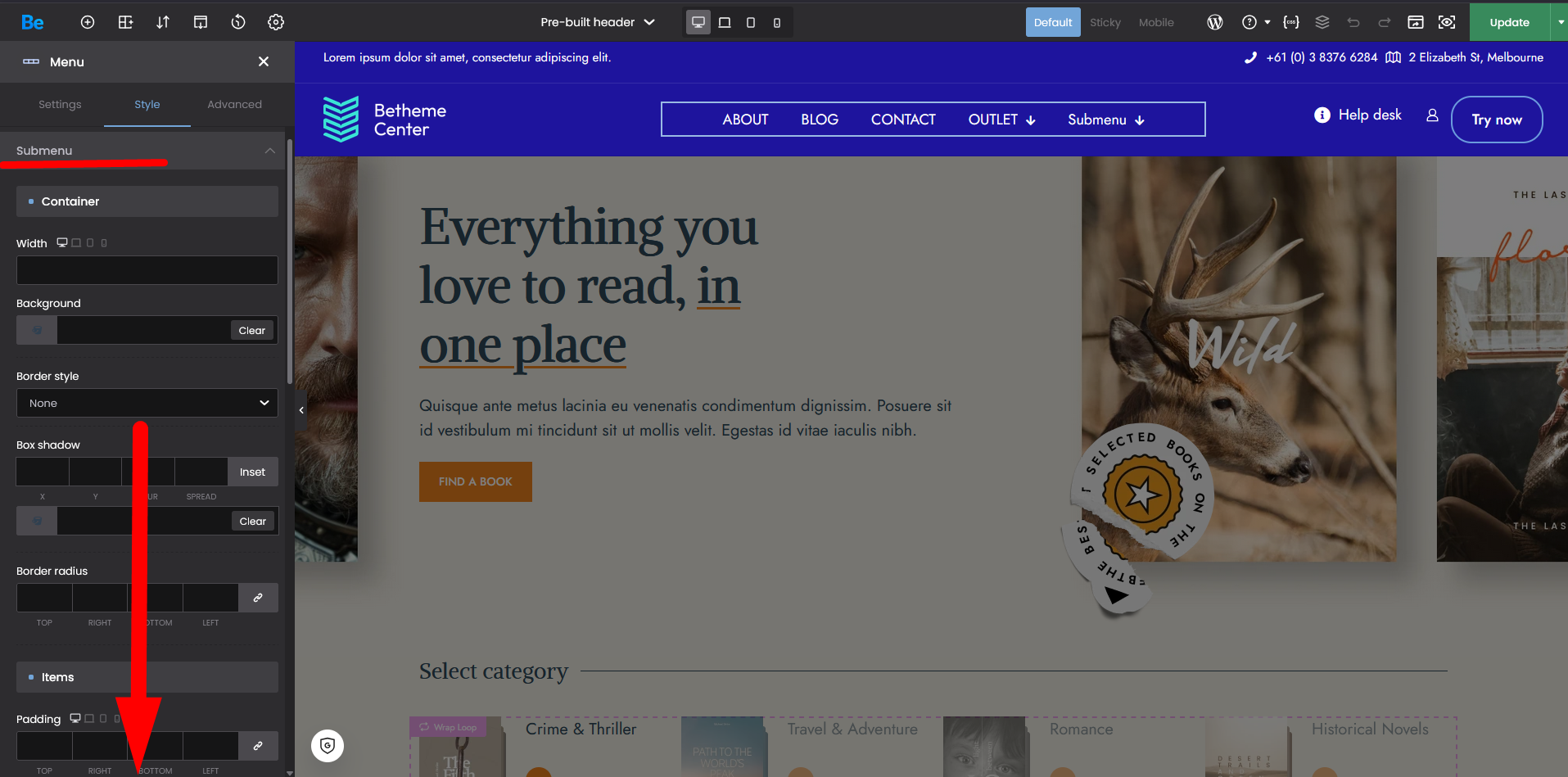Open the Advanced tab
1568x777 pixels.
pyautogui.click(x=234, y=104)
